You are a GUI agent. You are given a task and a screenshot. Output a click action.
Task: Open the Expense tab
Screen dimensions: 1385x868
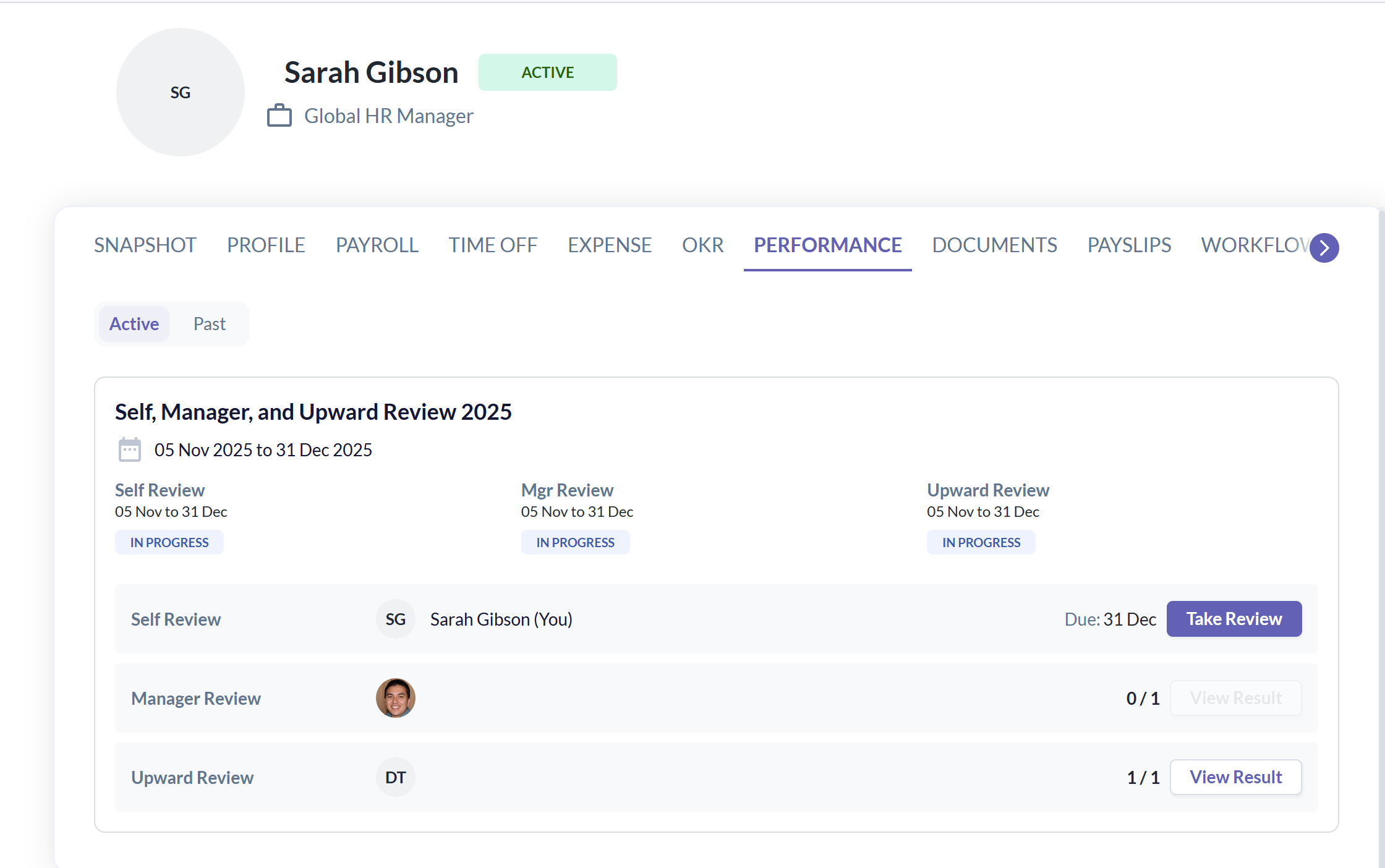(609, 245)
